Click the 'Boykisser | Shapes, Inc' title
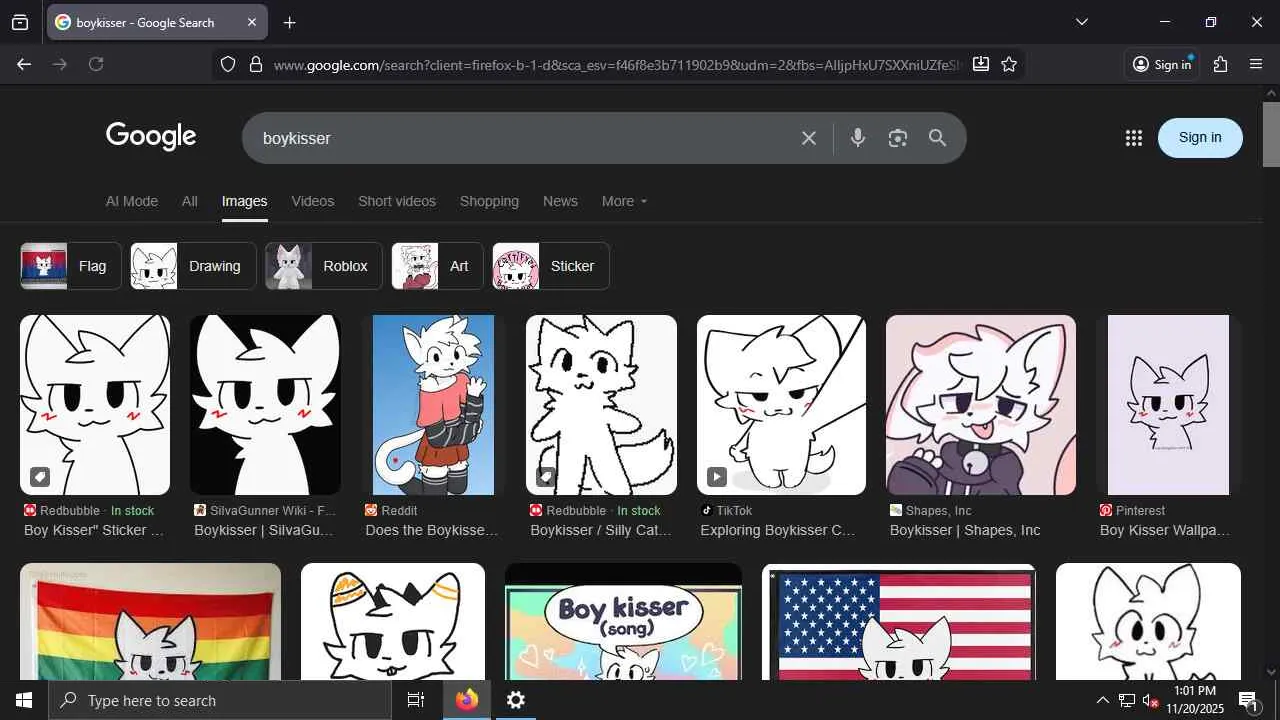Image resolution: width=1280 pixels, height=720 pixels. tap(965, 530)
